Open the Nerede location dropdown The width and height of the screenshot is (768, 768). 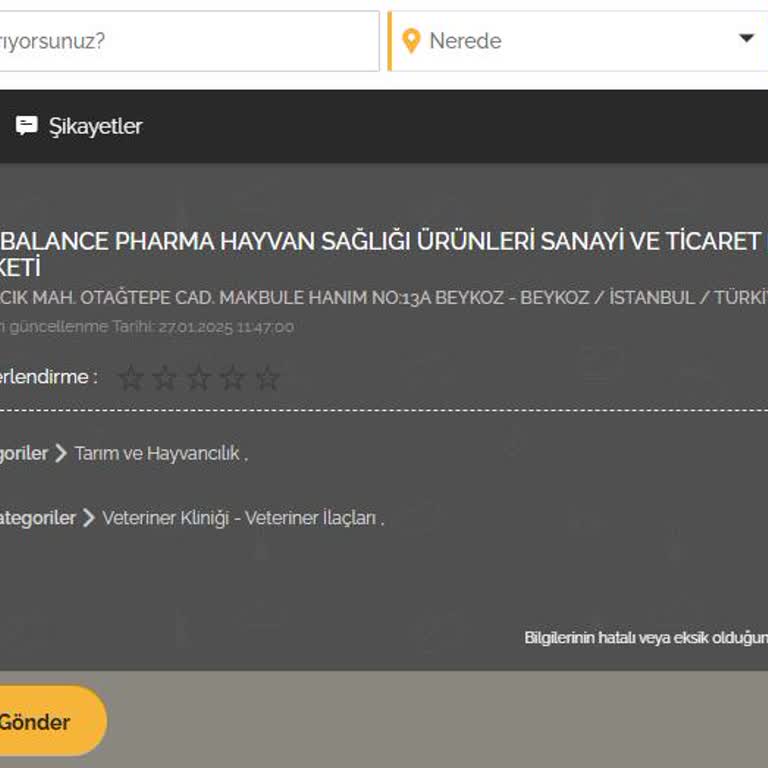pyautogui.click(x=578, y=41)
